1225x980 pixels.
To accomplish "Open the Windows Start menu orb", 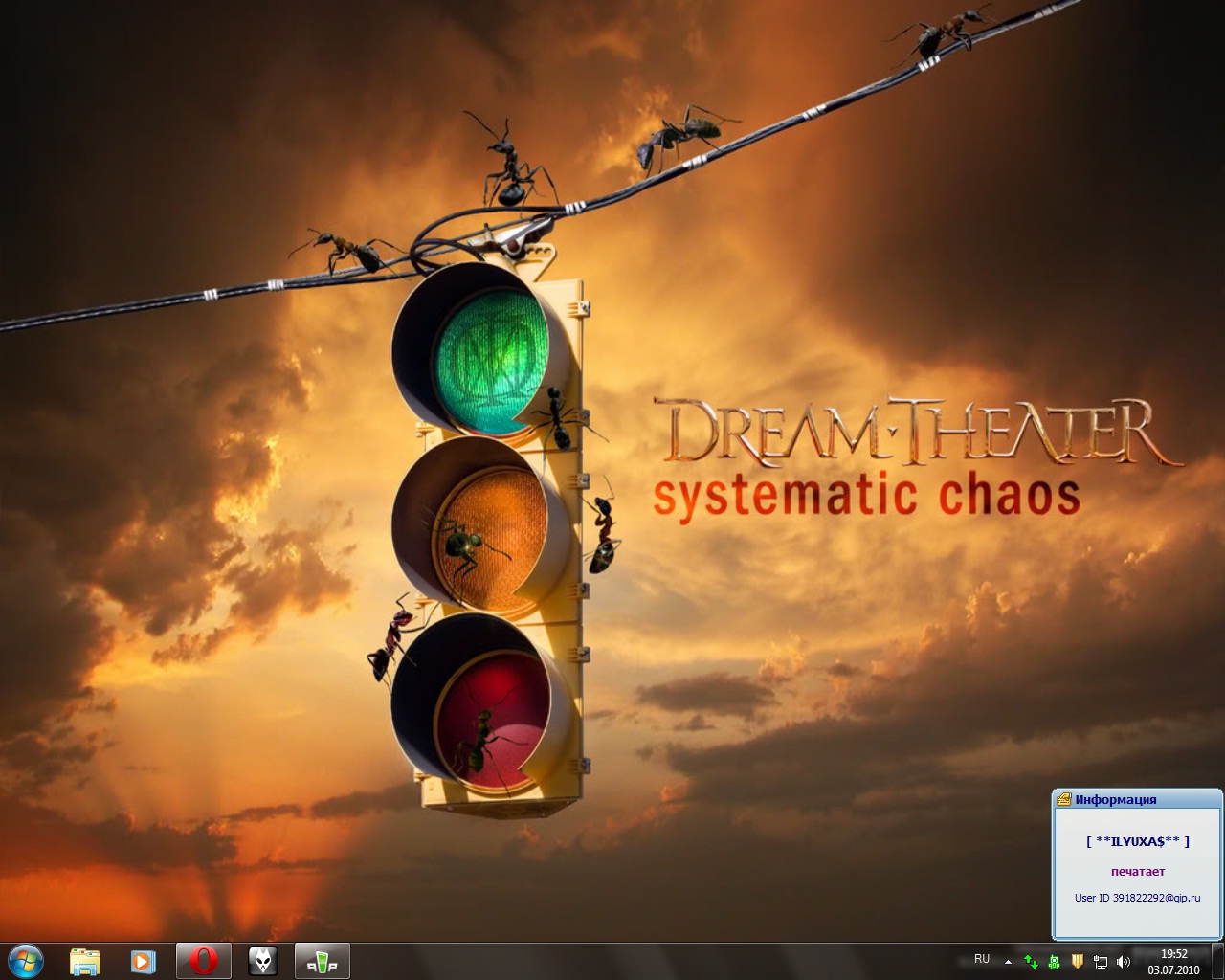I will tap(26, 960).
